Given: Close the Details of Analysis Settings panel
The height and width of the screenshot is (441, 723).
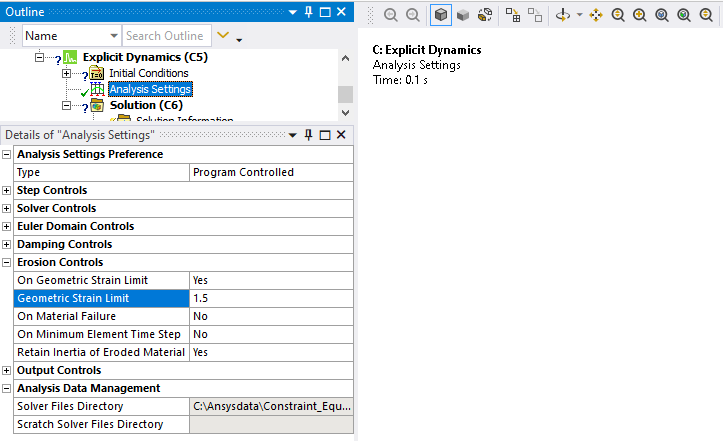Looking at the screenshot, I should point(341,135).
